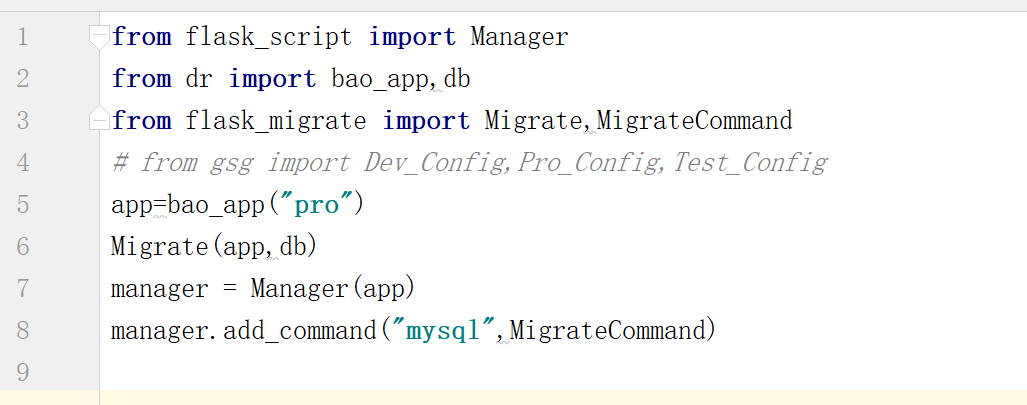
Task: Click the manager variable on line 7
Action: point(160,289)
